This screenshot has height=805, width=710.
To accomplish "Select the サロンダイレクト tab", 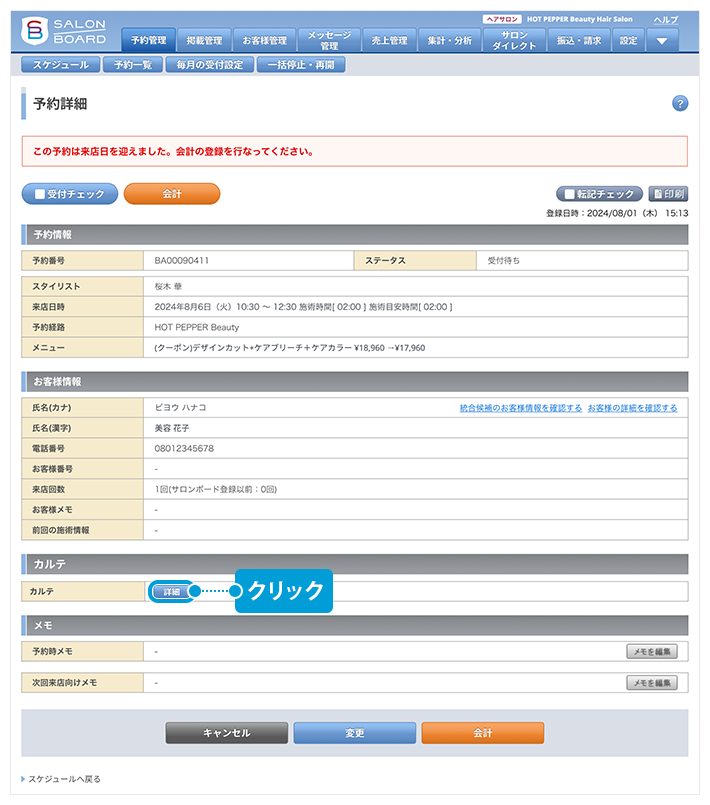I will [x=514, y=40].
